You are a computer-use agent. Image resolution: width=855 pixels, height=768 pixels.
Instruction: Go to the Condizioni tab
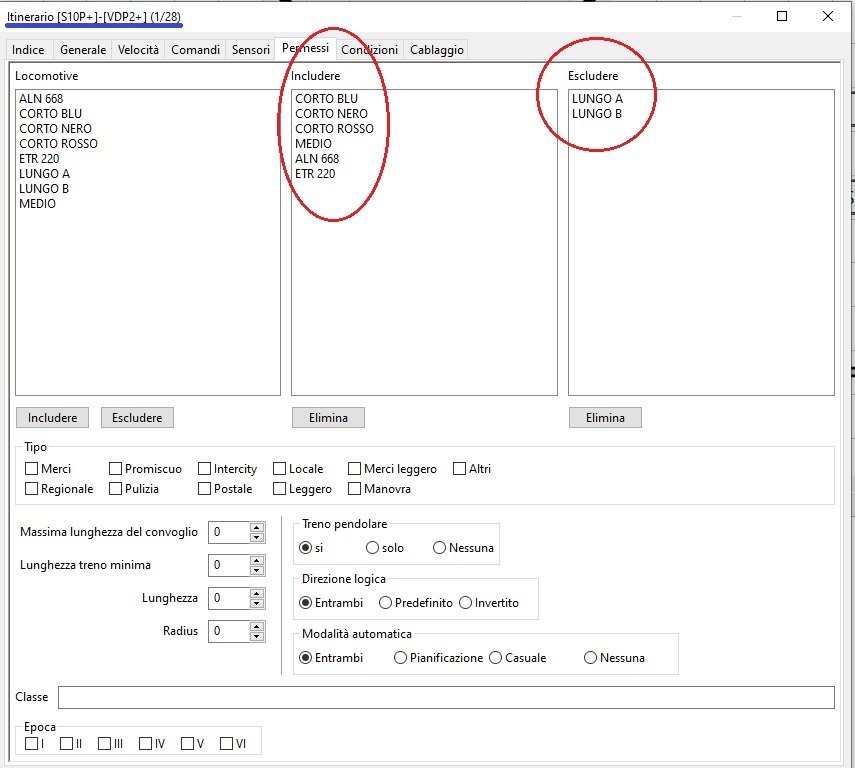370,50
